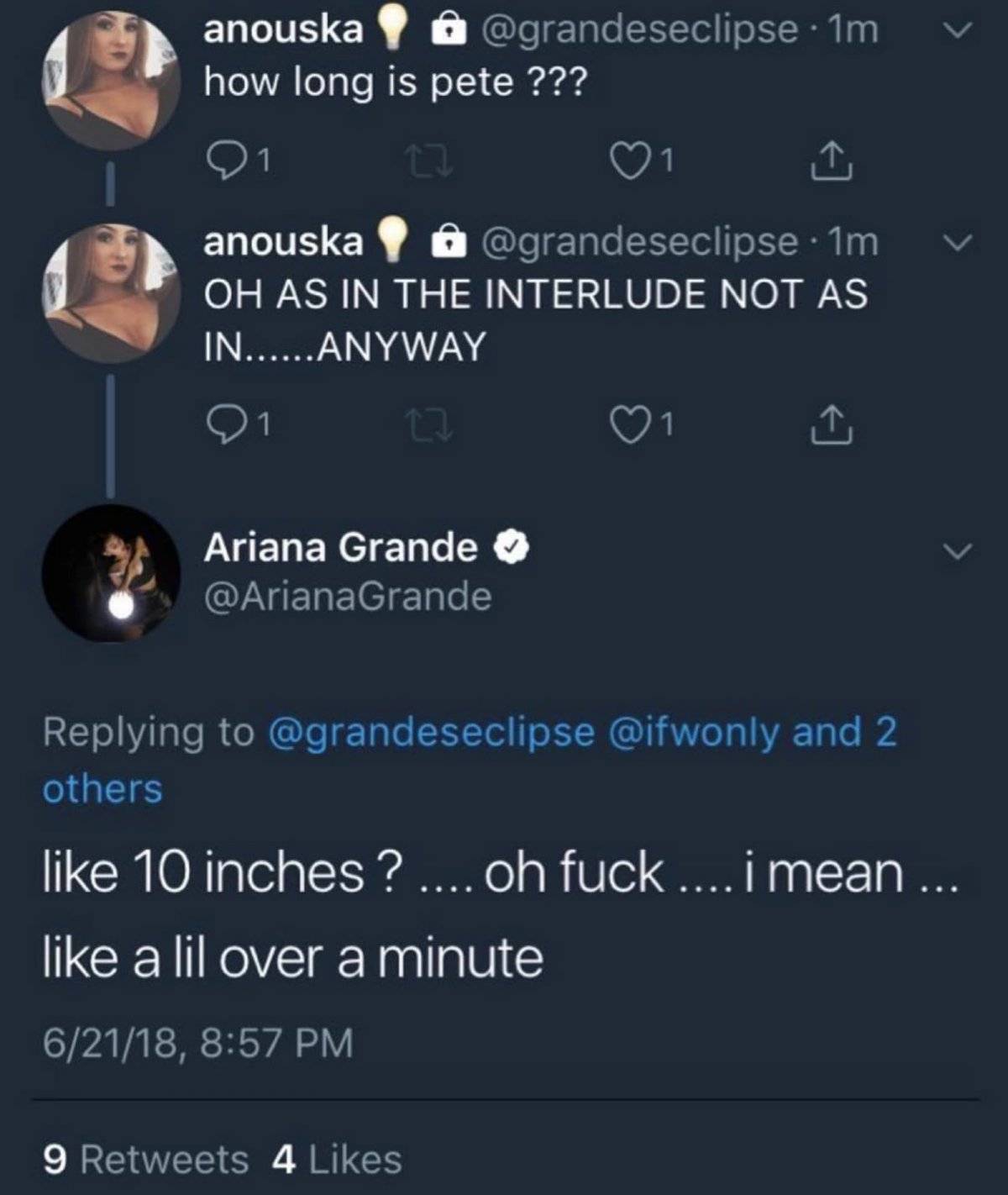Open the @grandeseclipse mention in reply line
Image resolution: width=1008 pixels, height=1195 pixels.
[430, 732]
